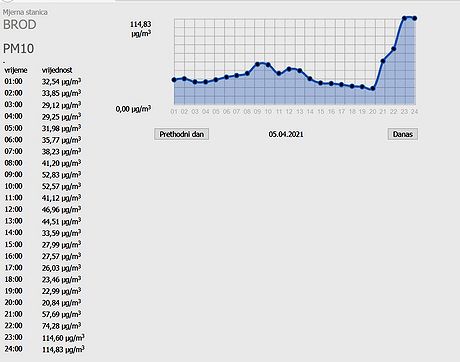460x362 pixels.
Task: Click the vrijednost column header
Action: click(57, 70)
